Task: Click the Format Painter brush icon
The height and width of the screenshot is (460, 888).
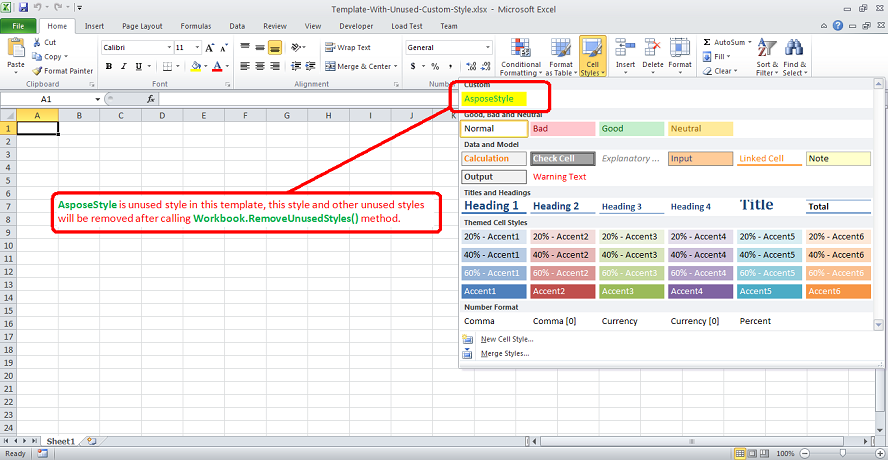Action: (x=38, y=71)
